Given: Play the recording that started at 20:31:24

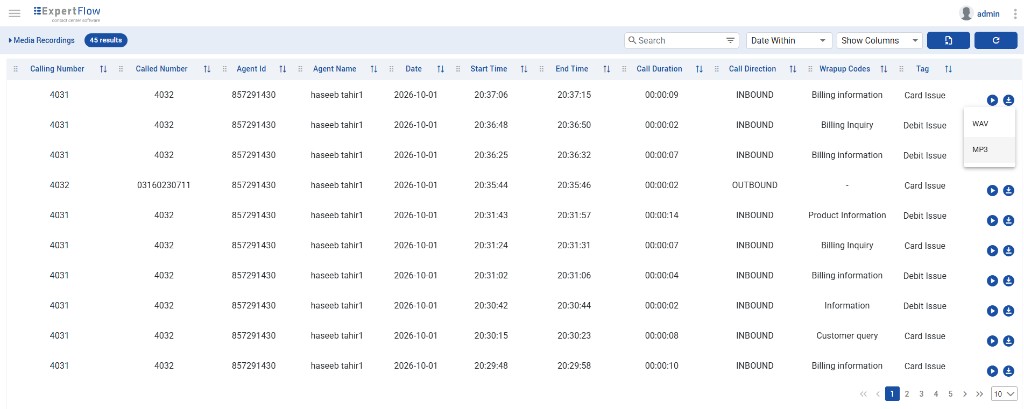Looking at the screenshot, I should (992, 250).
